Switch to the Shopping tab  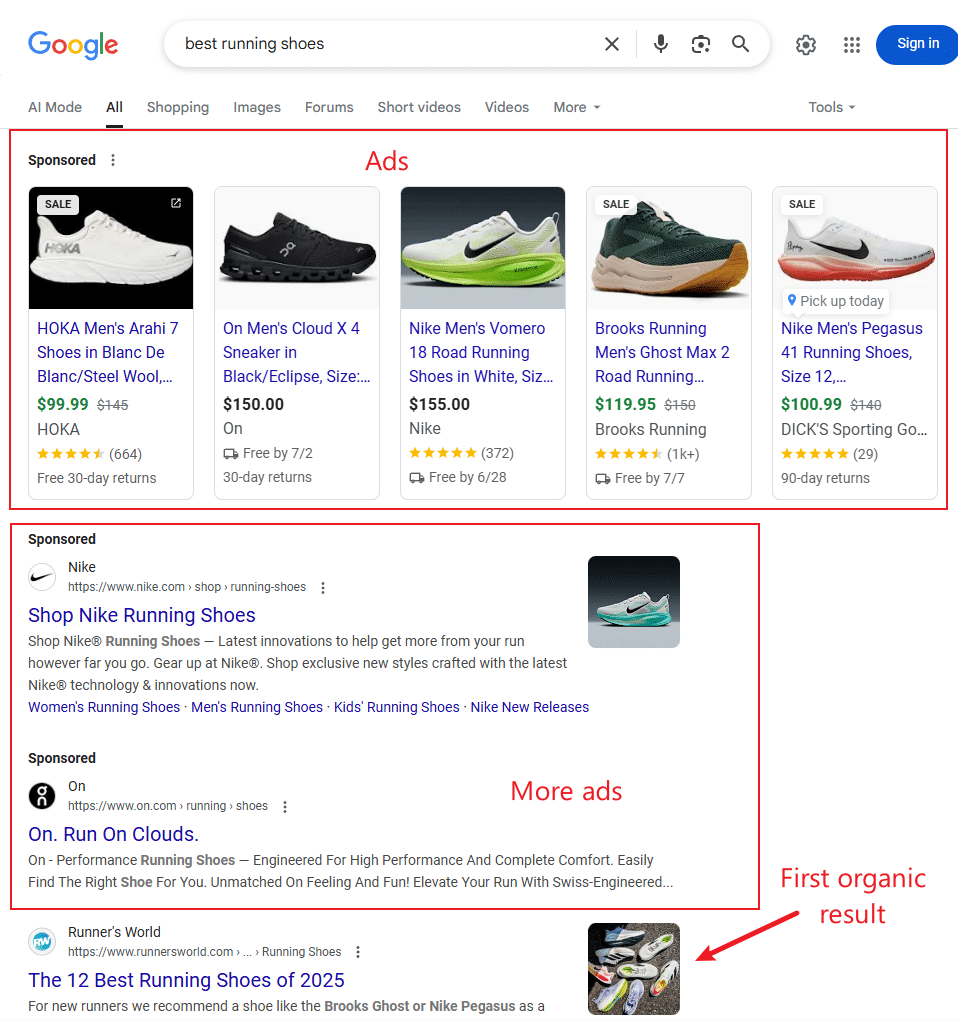[177, 107]
